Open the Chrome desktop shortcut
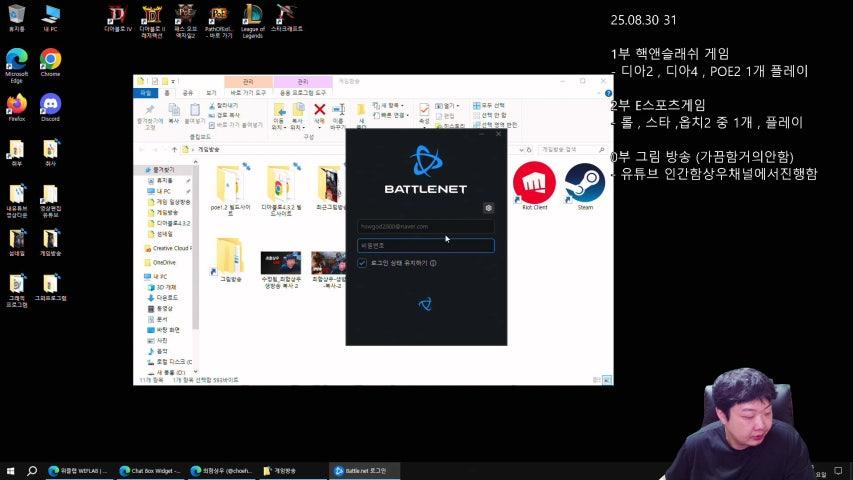The width and height of the screenshot is (853, 480). 50,62
